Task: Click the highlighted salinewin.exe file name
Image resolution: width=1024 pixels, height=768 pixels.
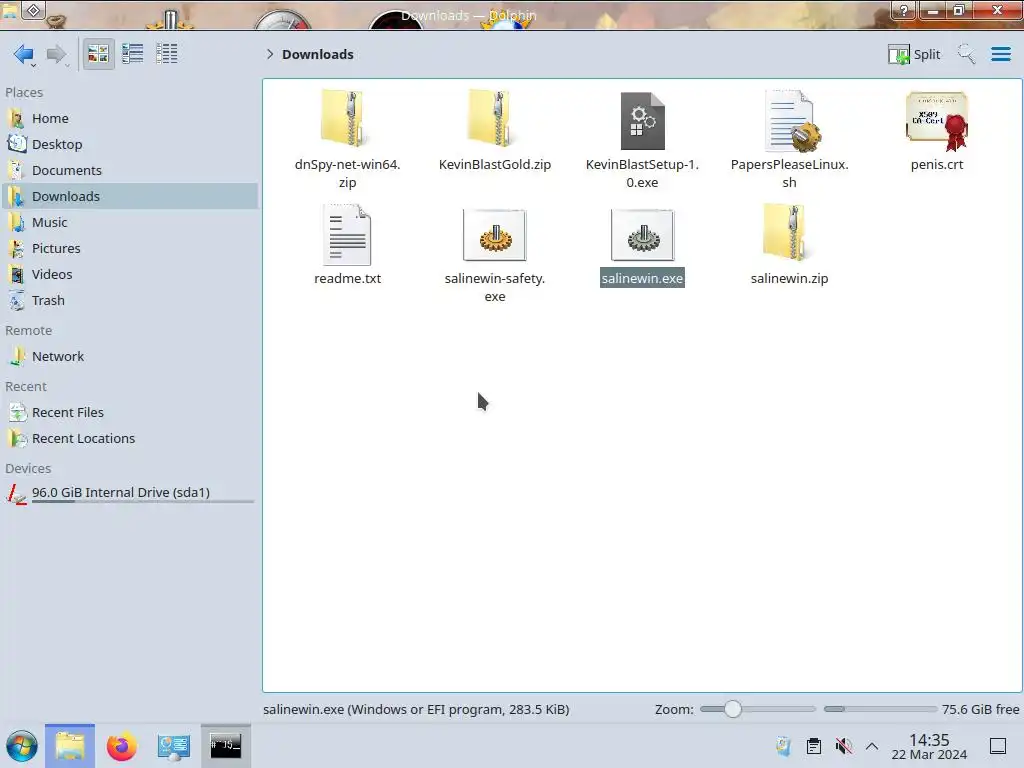Action: pyautogui.click(x=643, y=278)
